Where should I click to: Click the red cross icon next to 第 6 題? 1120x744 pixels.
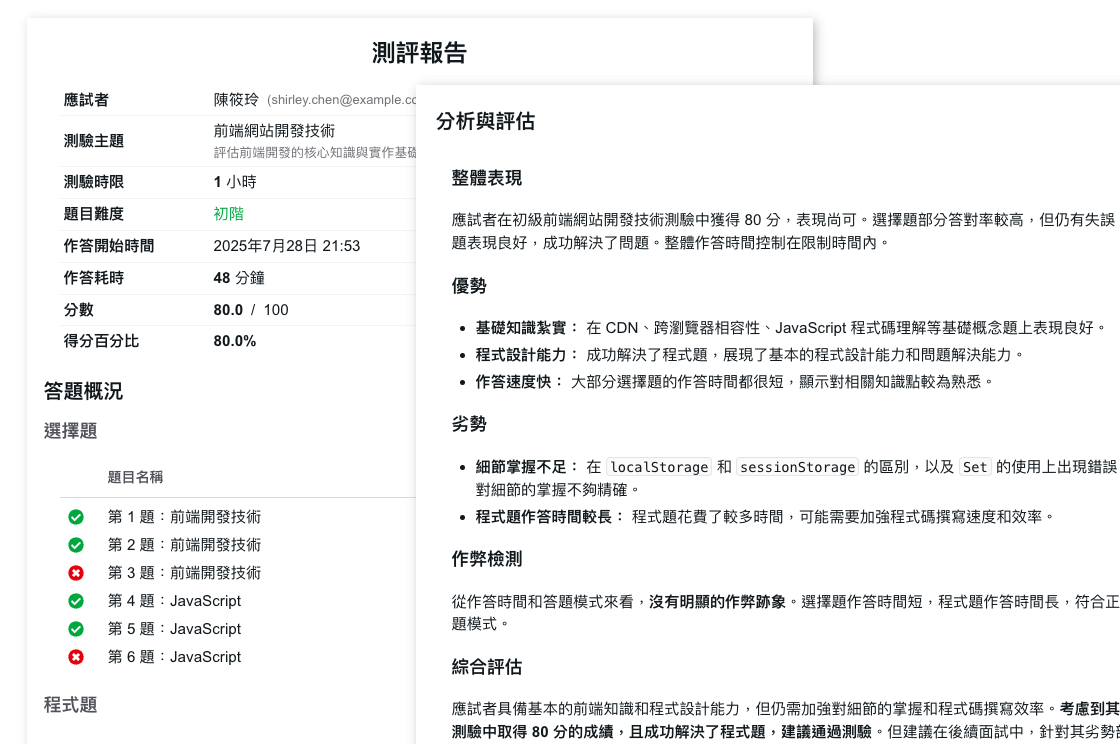pos(75,657)
